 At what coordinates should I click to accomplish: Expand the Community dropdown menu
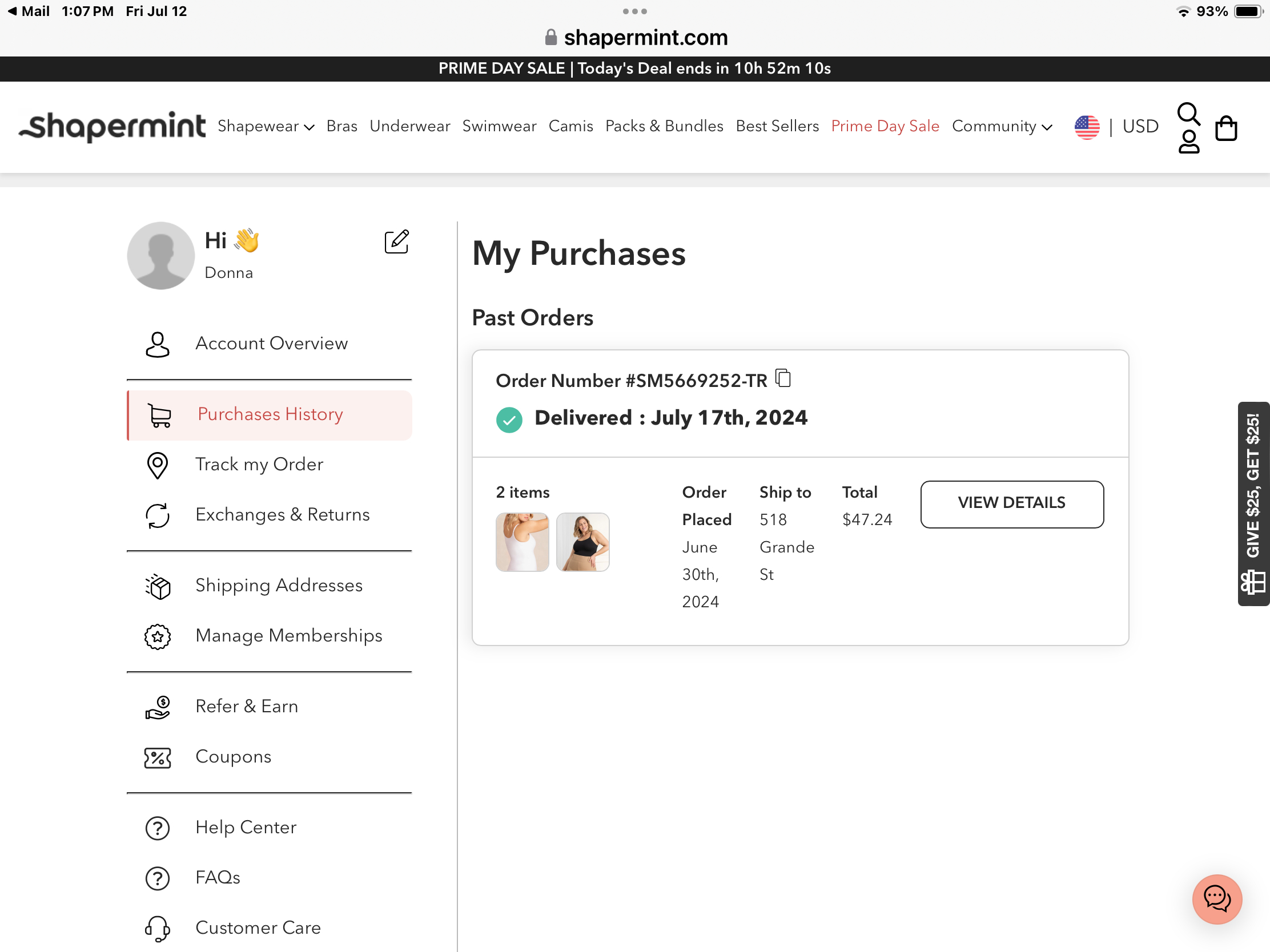coord(1001,126)
